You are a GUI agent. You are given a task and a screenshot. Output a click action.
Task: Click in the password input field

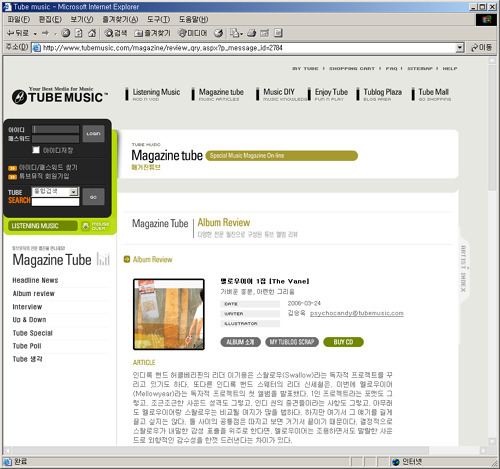[x=56, y=139]
